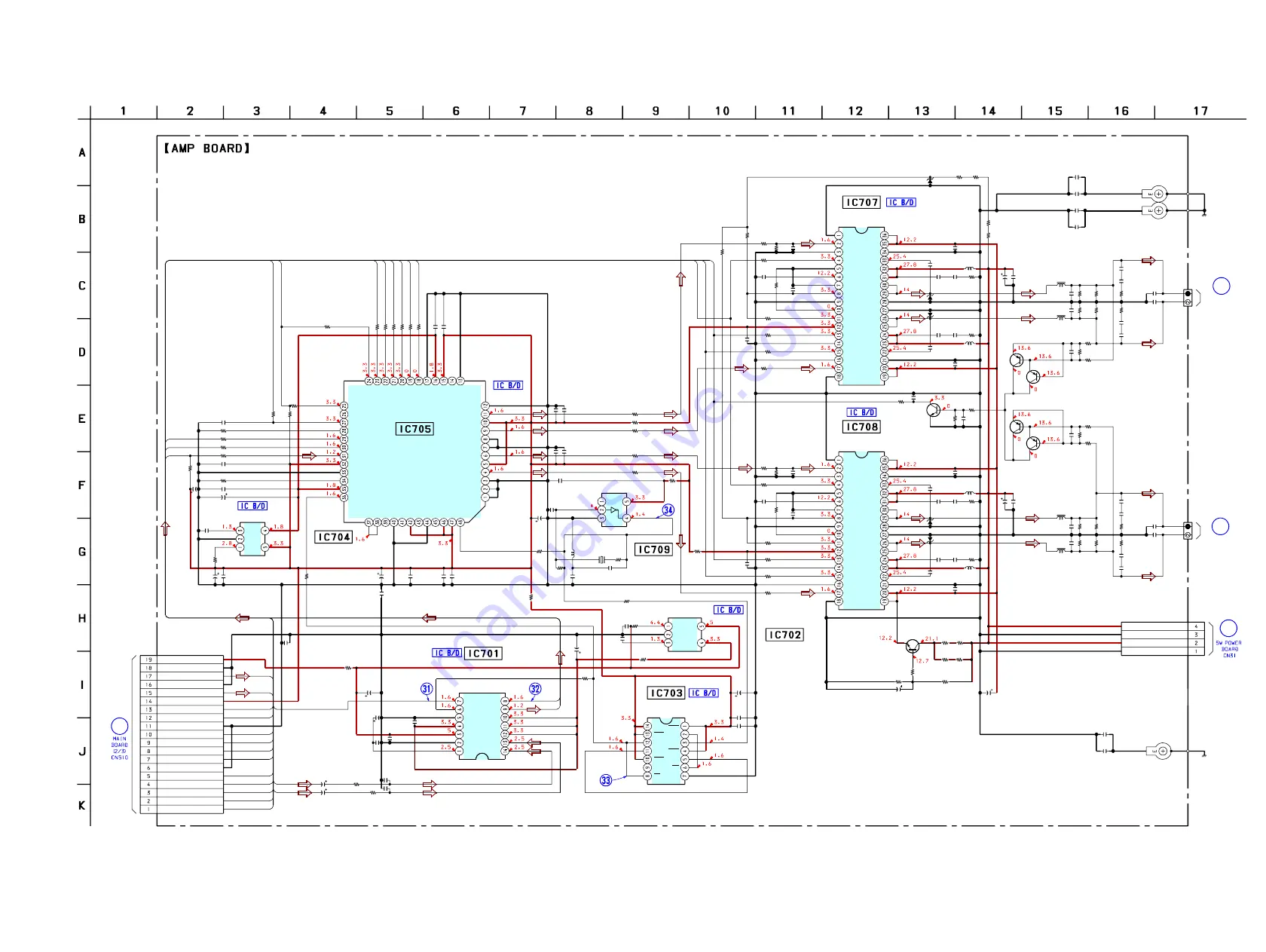Select the IC703 chip body

pos(666,751)
